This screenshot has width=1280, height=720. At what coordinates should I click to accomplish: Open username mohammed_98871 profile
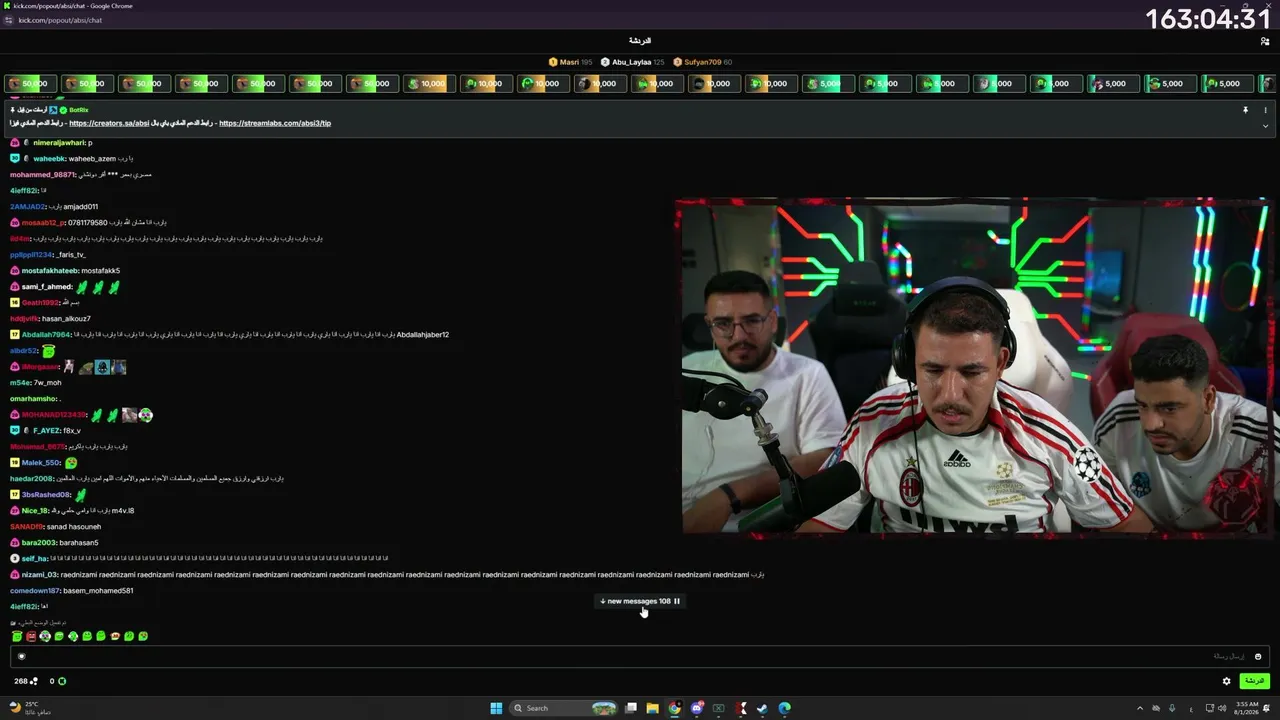[41, 175]
